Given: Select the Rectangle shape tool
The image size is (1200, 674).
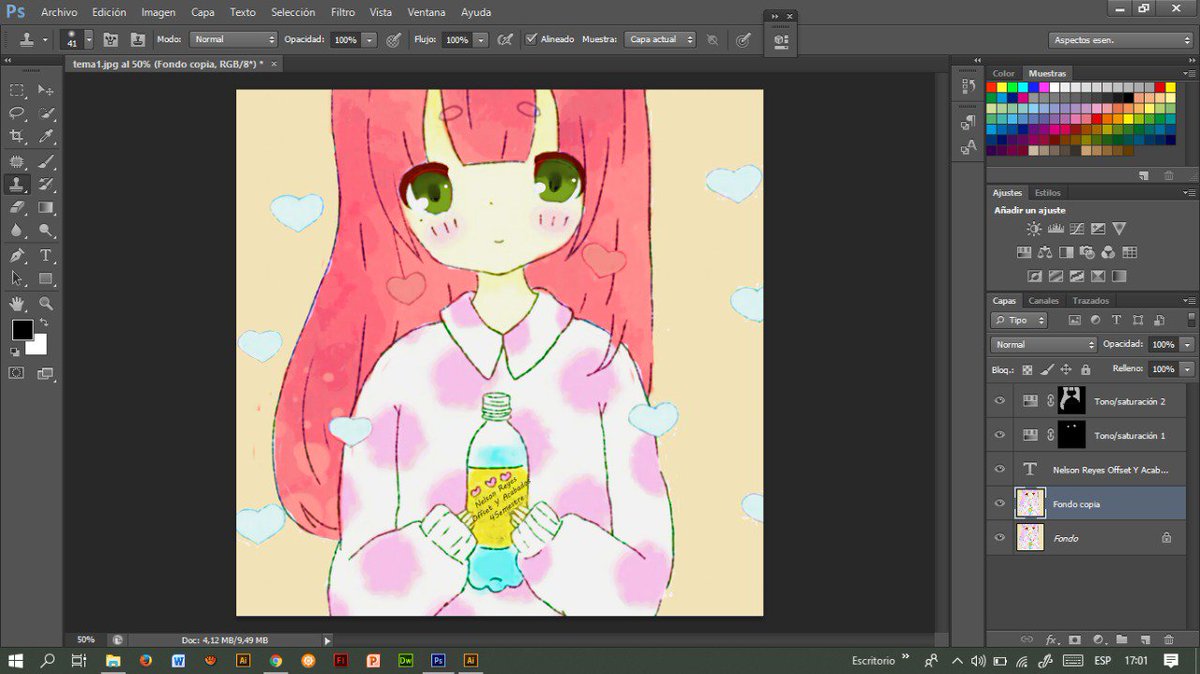Looking at the screenshot, I should pyautogui.click(x=46, y=279).
